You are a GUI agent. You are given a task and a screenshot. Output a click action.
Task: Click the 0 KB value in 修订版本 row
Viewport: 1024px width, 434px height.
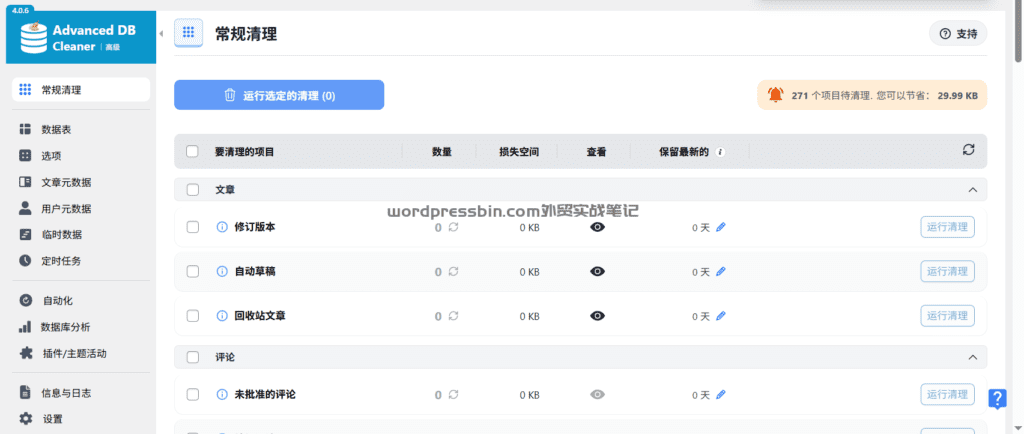530,228
